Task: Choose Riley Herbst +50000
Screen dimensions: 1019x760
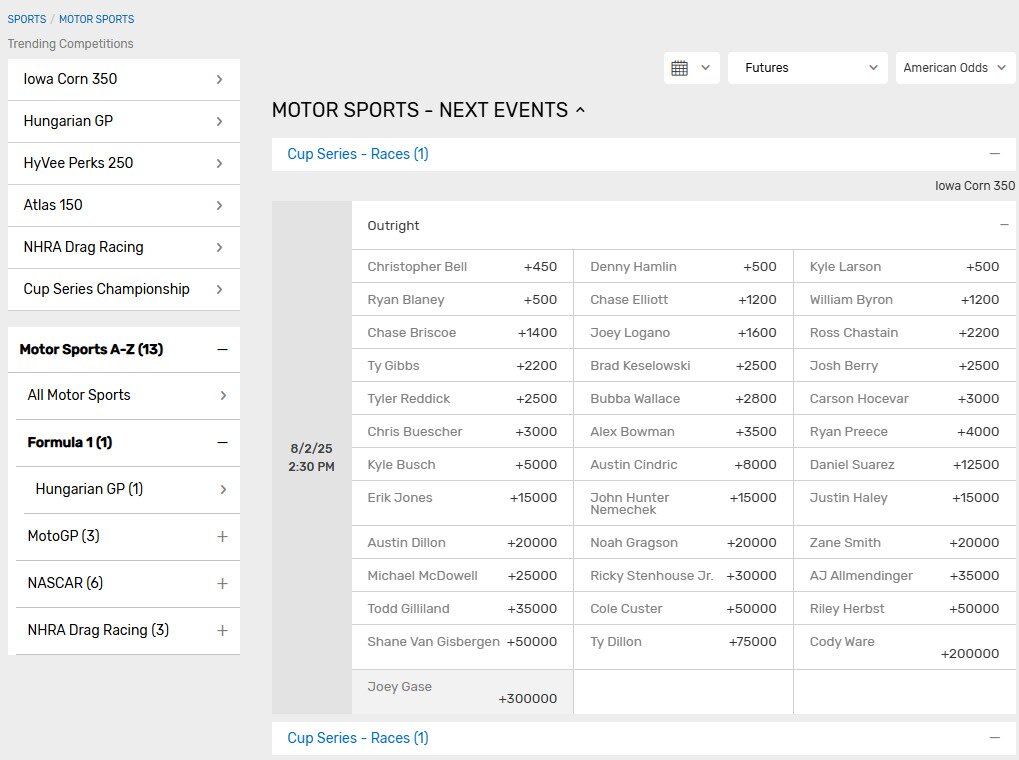Action: (905, 609)
